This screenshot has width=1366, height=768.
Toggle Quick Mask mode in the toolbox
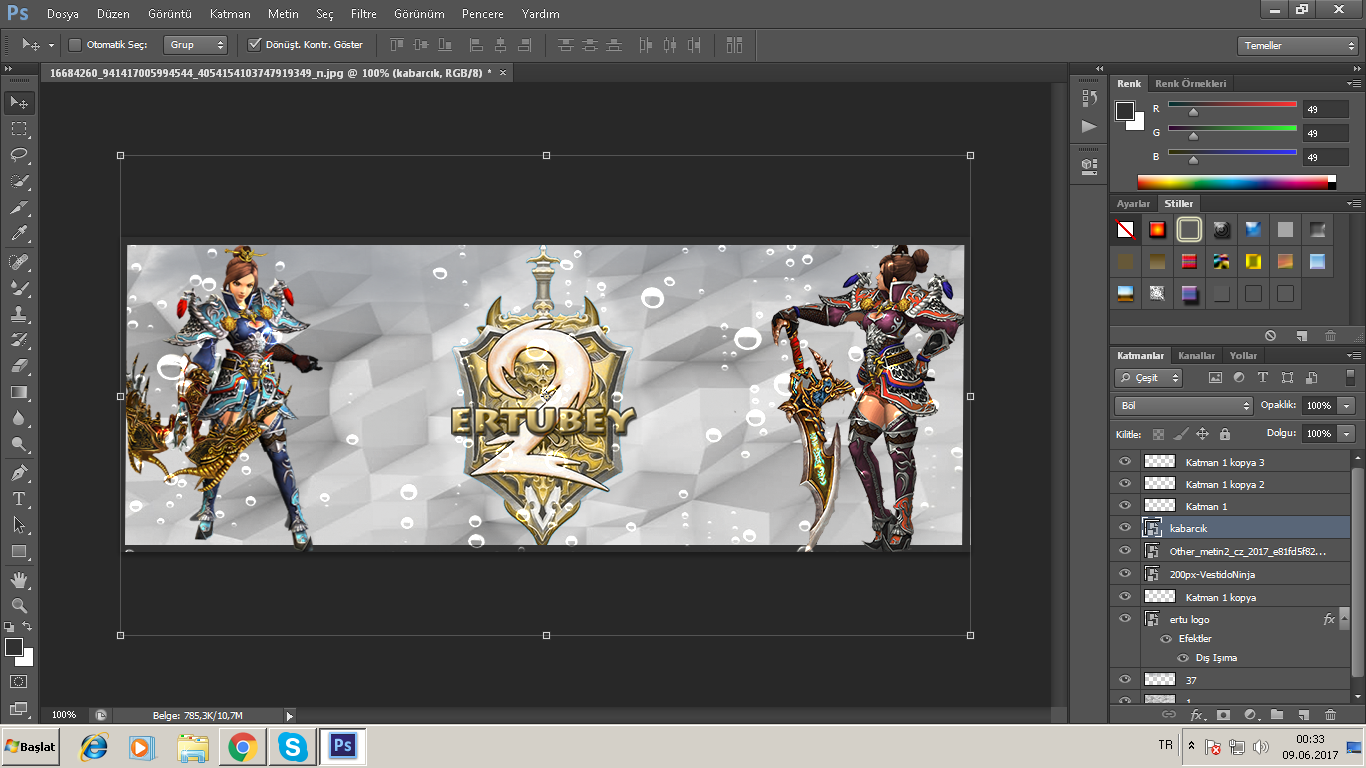(x=19, y=682)
